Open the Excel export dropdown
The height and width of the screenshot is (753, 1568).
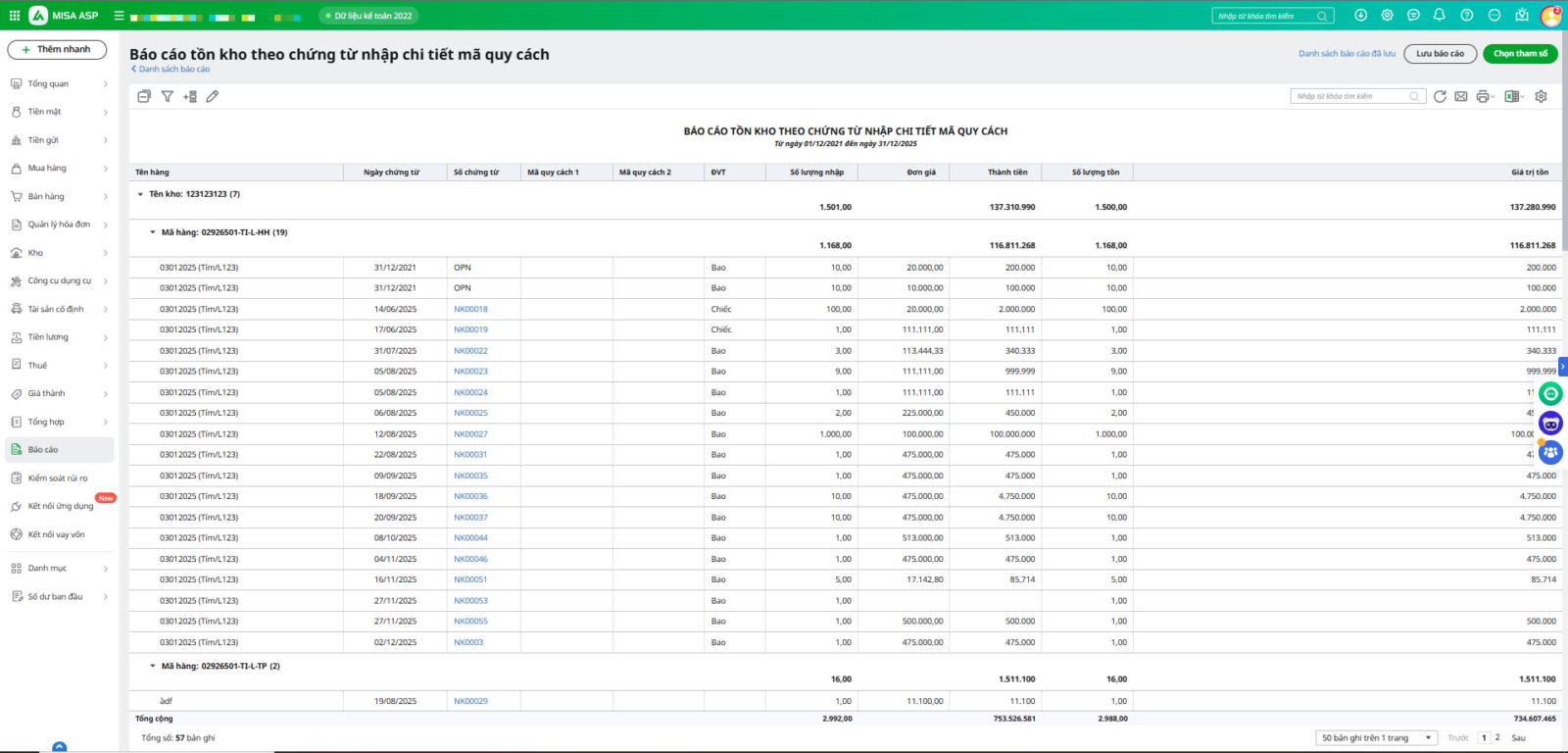click(1514, 96)
